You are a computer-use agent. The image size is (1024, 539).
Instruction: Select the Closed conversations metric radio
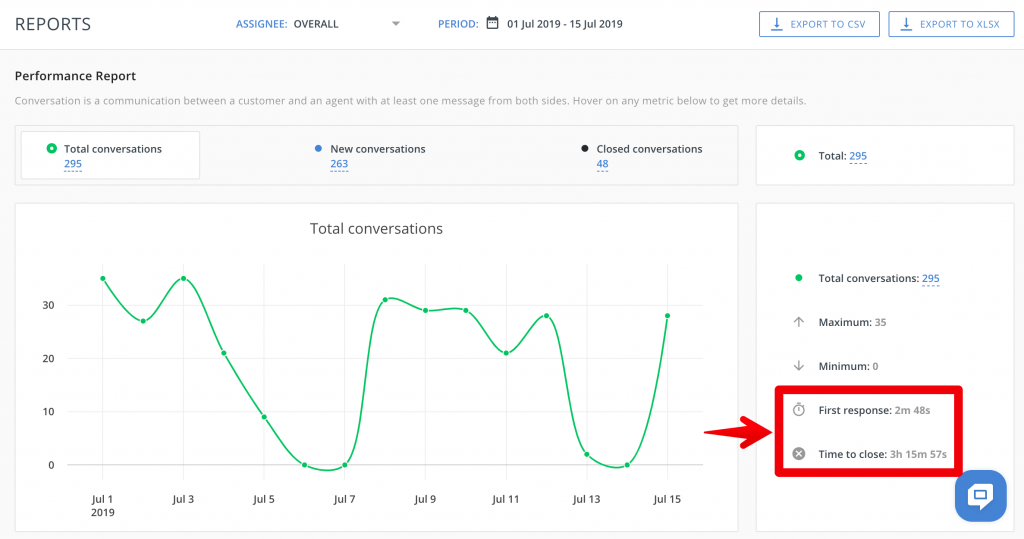point(584,148)
